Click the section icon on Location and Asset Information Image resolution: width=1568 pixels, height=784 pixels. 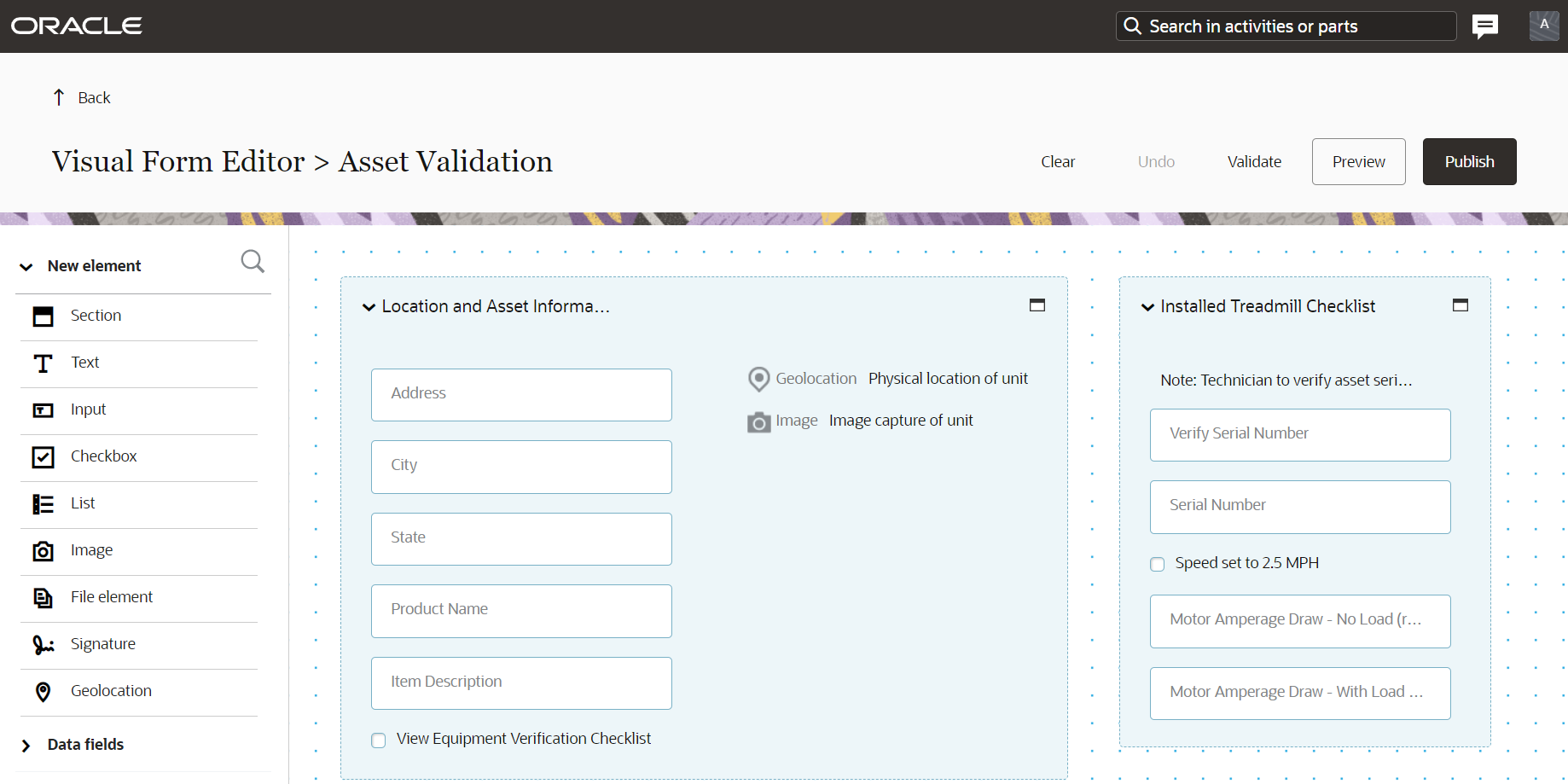1037,305
